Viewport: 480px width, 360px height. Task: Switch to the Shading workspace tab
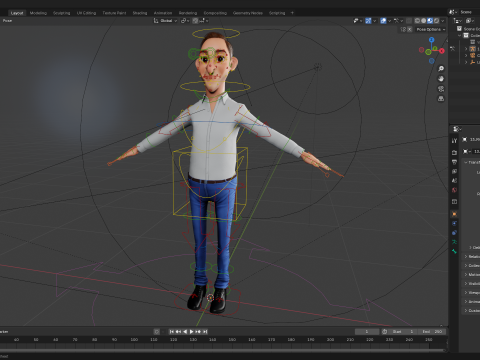coord(140,13)
